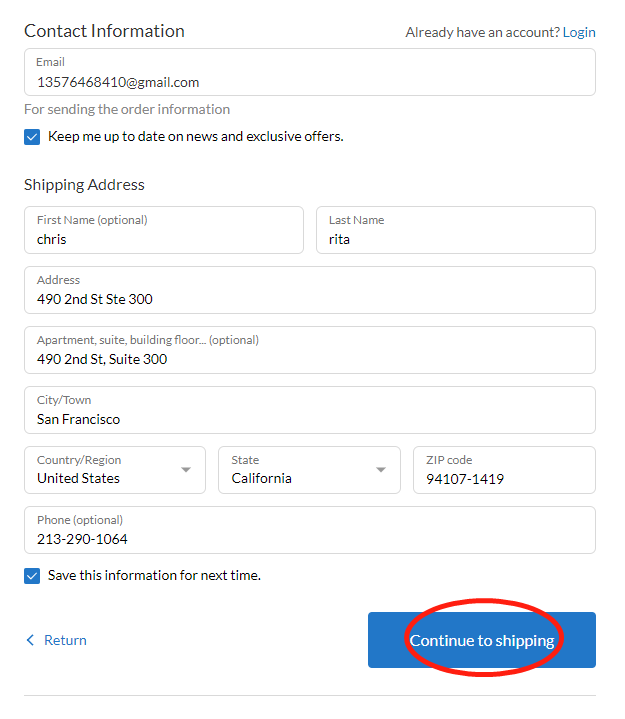
Task: Focus the Email input field
Action: pos(310,72)
